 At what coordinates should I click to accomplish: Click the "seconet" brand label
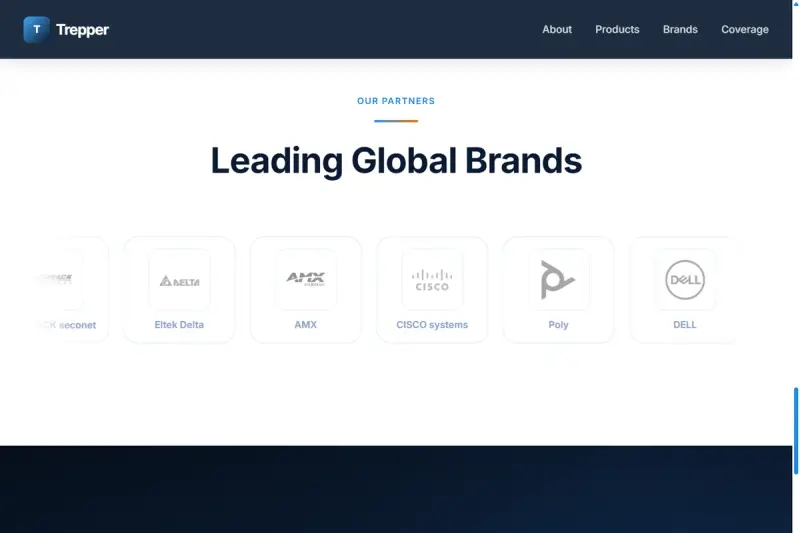(67, 325)
